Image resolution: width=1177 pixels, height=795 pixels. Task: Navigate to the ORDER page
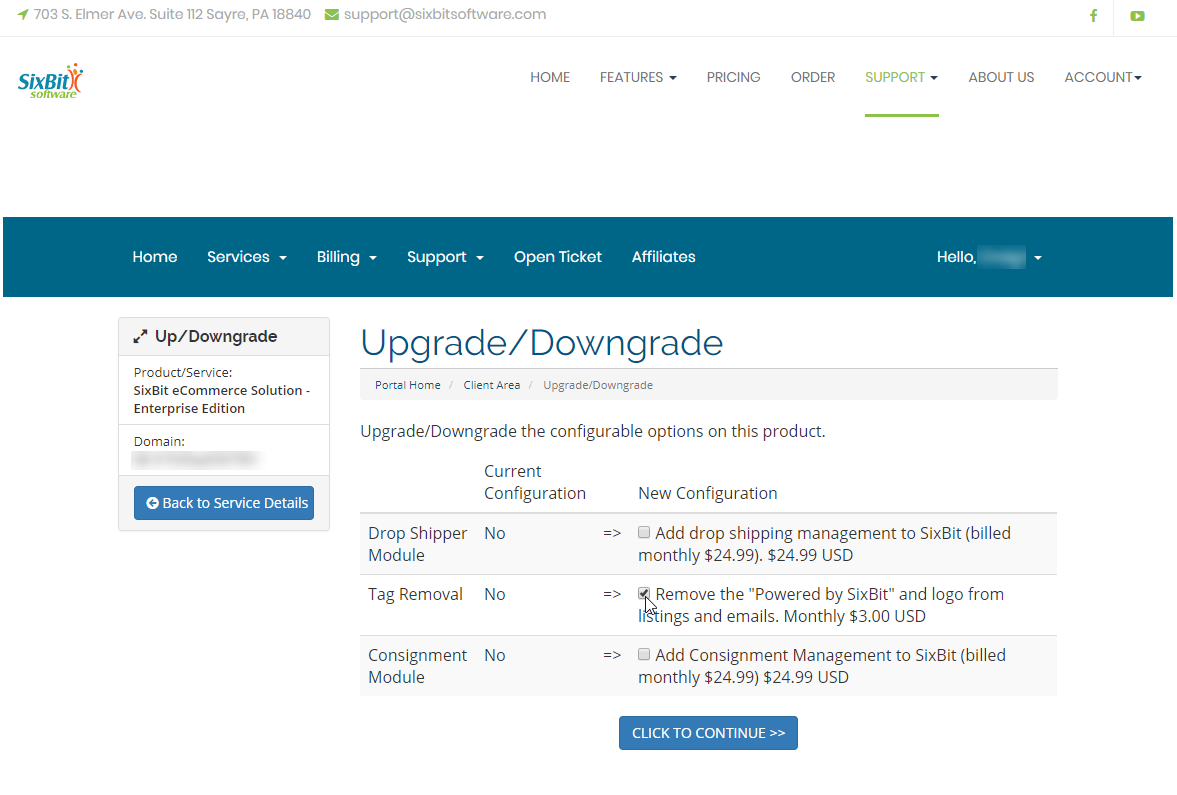(x=813, y=77)
